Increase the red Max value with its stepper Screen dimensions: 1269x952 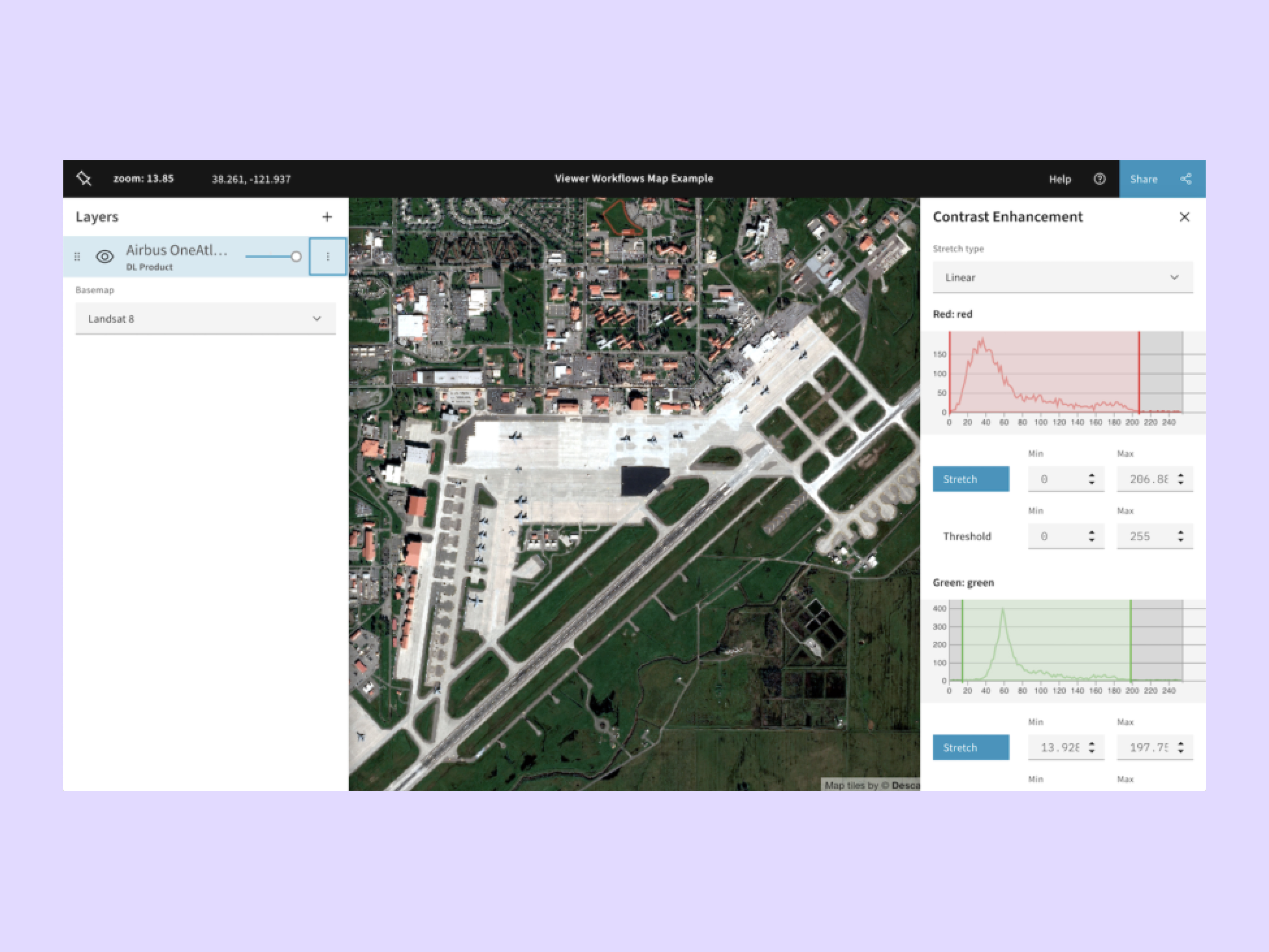pyautogui.click(x=1180, y=475)
